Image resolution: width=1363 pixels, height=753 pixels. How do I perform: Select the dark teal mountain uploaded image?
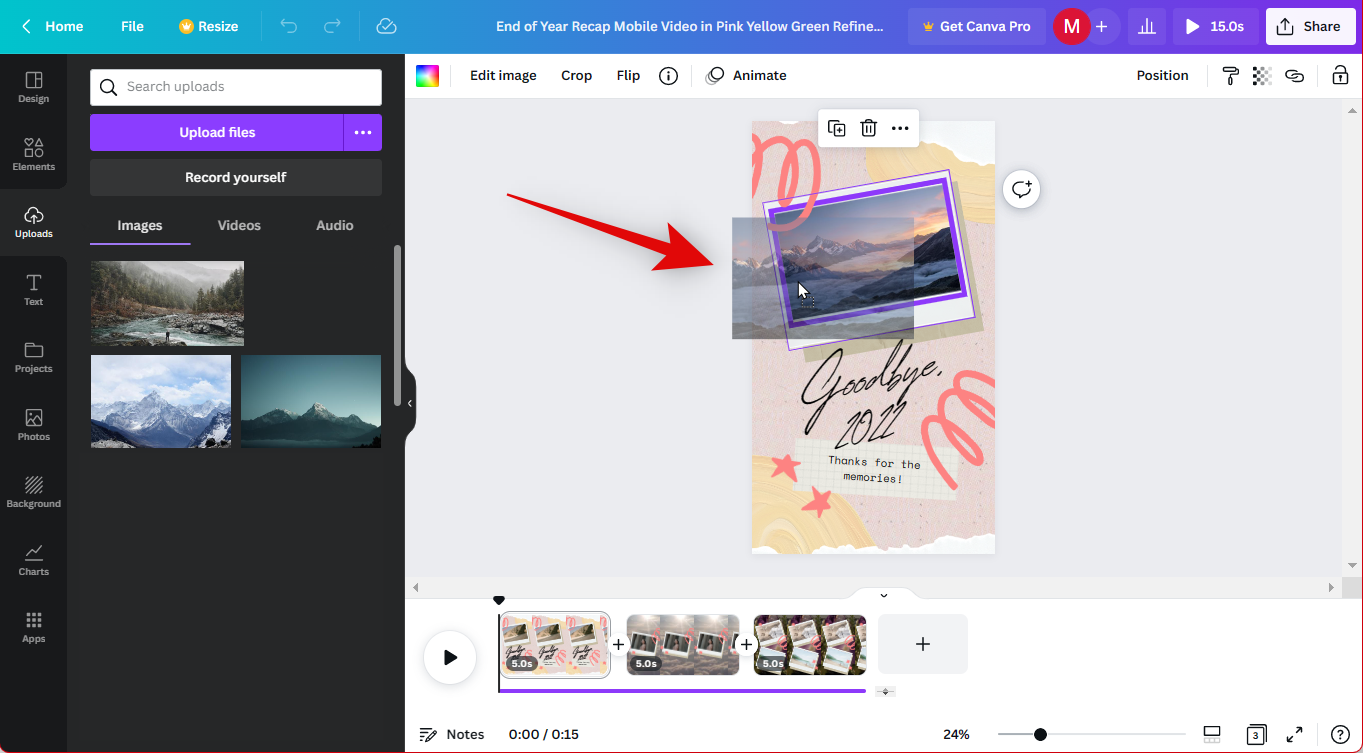[311, 401]
